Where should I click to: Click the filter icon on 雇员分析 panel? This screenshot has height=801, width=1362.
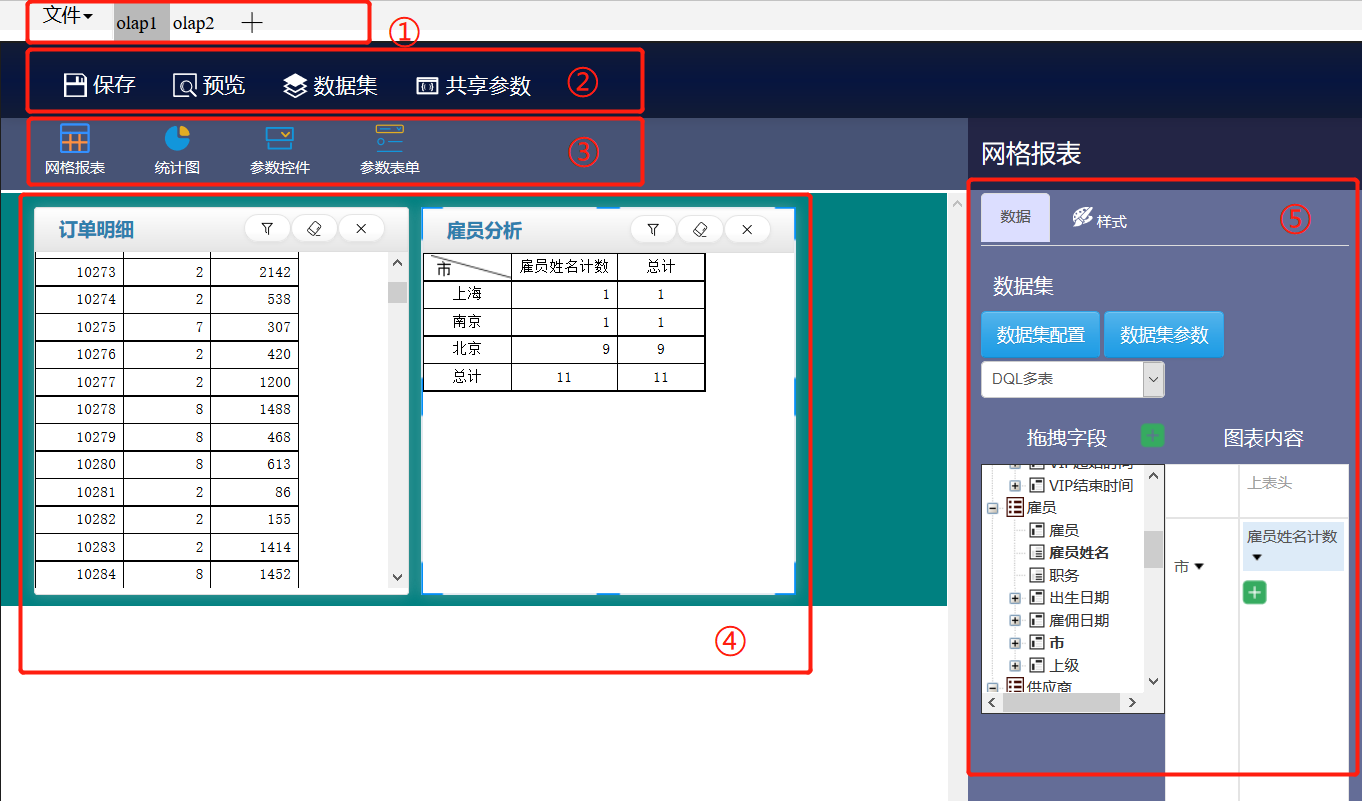653,229
